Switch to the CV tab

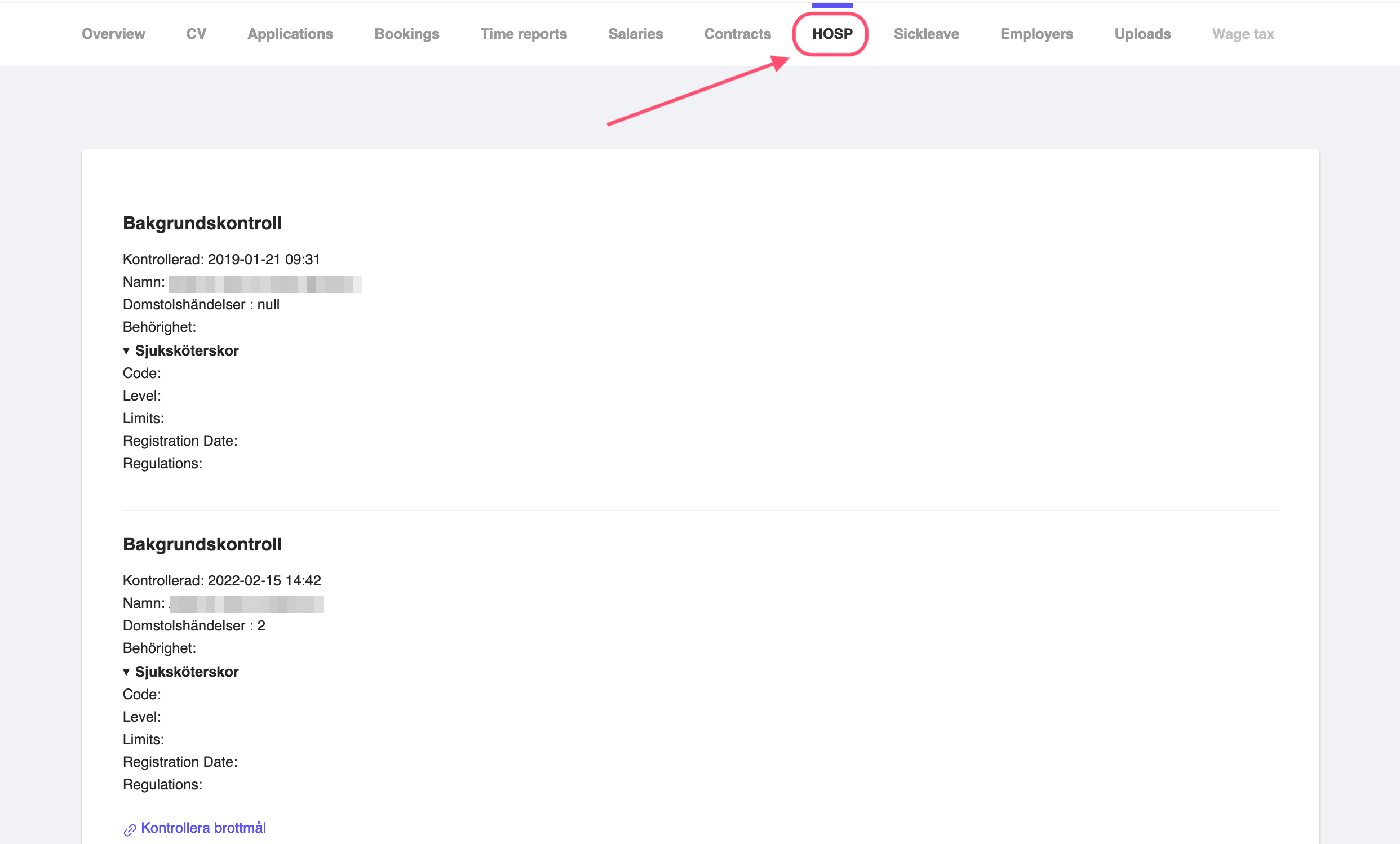(196, 34)
